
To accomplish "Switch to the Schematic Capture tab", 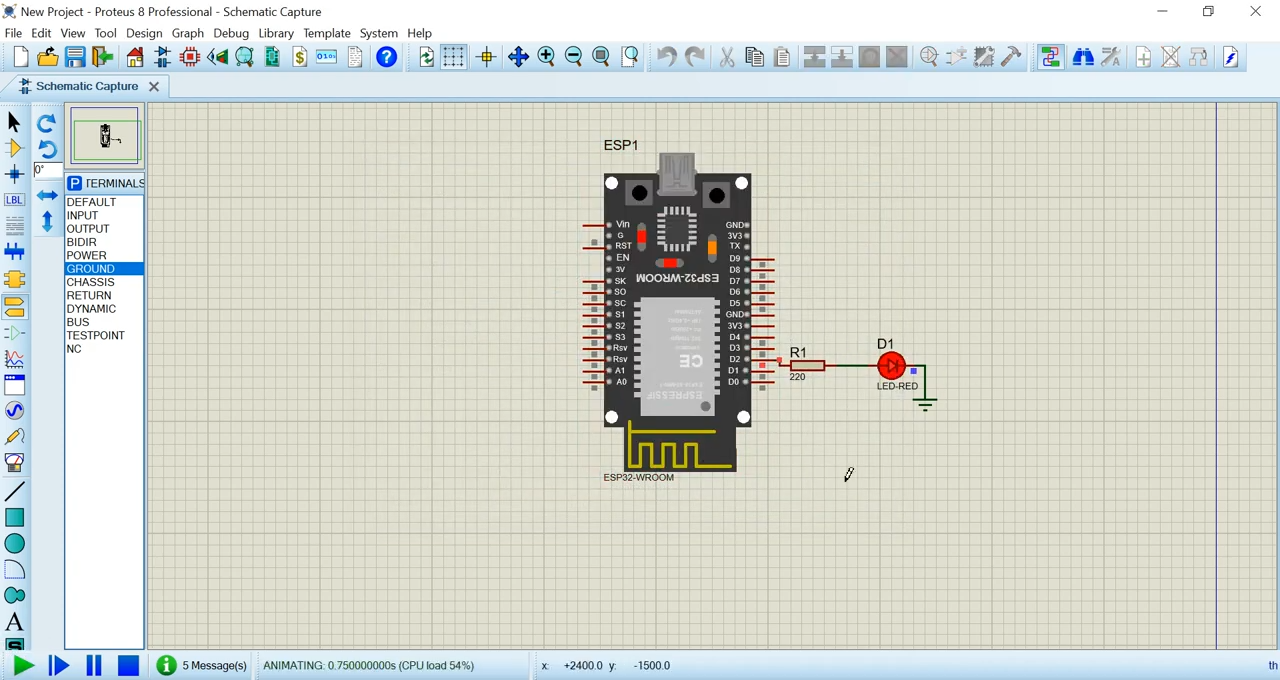I will [x=87, y=86].
